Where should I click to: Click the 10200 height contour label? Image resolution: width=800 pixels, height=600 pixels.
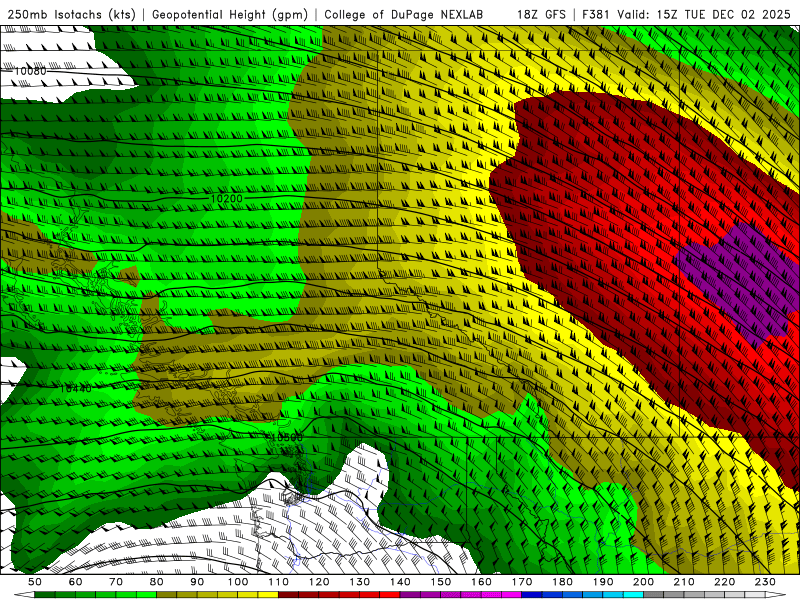click(226, 198)
